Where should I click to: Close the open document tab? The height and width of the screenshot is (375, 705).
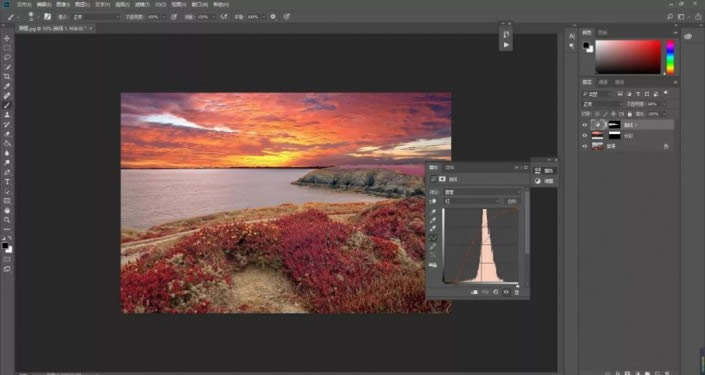tap(91, 28)
